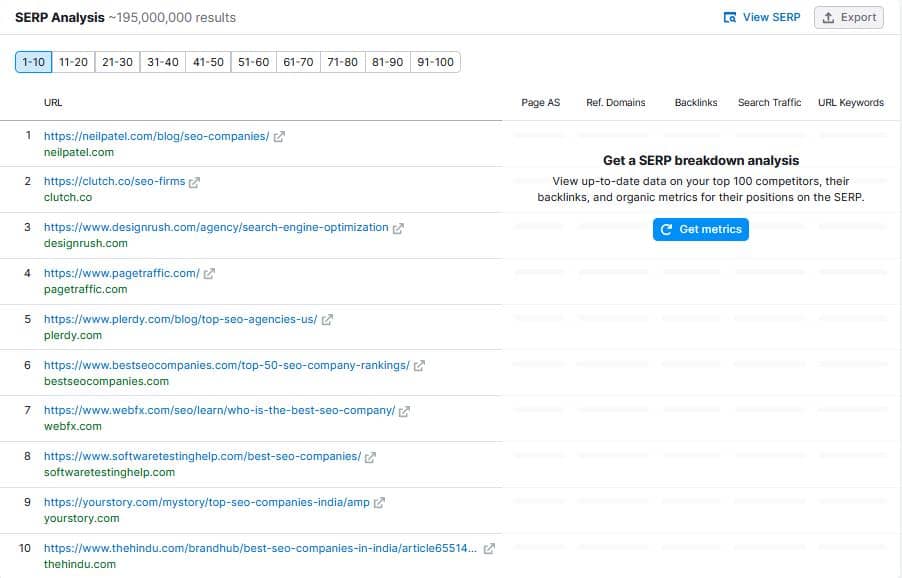902x578 pixels.
Task: Open the bestseocompanies.com top-50 rankings link
Action: 227,365
